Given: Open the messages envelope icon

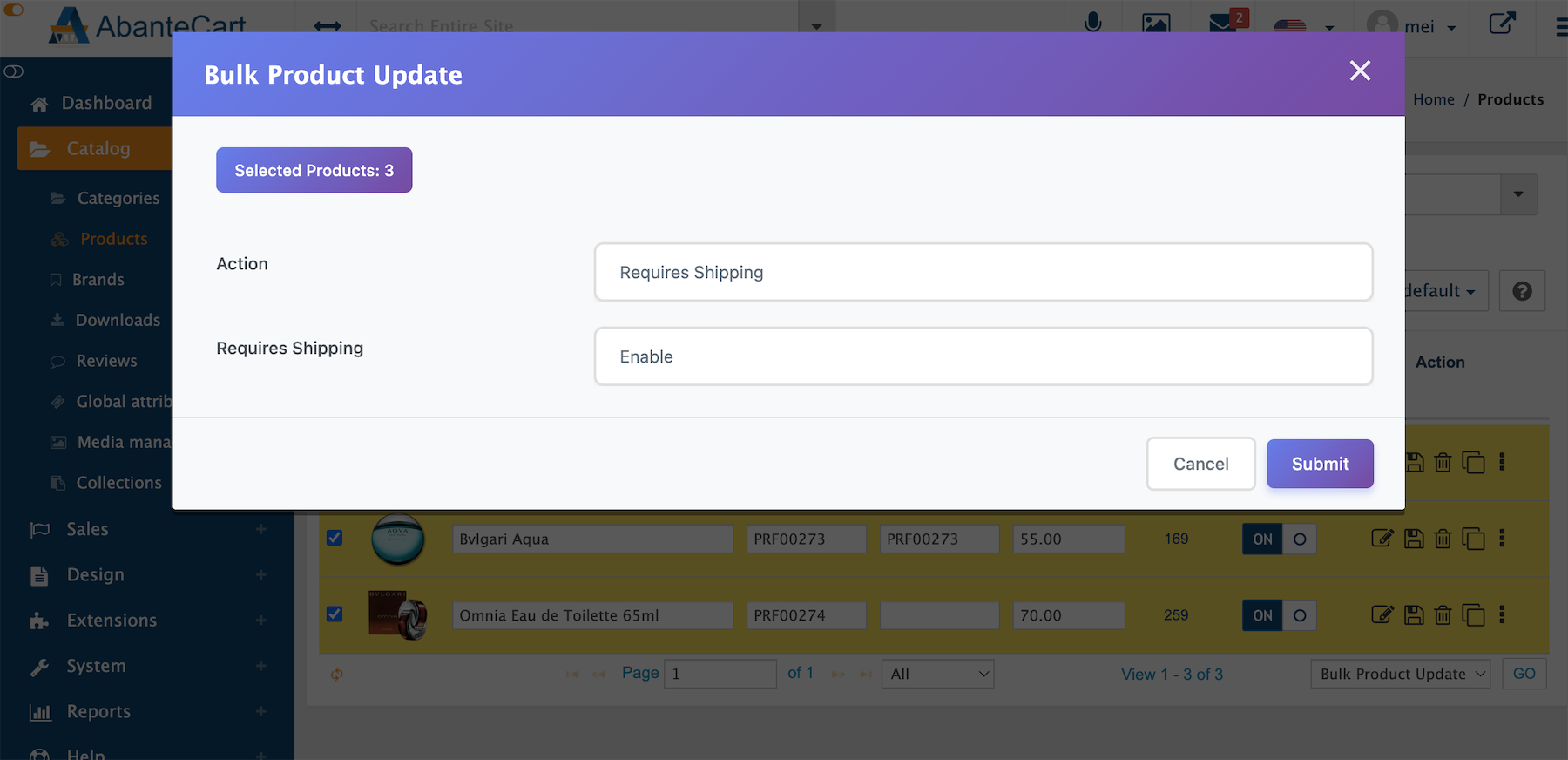Looking at the screenshot, I should (1223, 23).
